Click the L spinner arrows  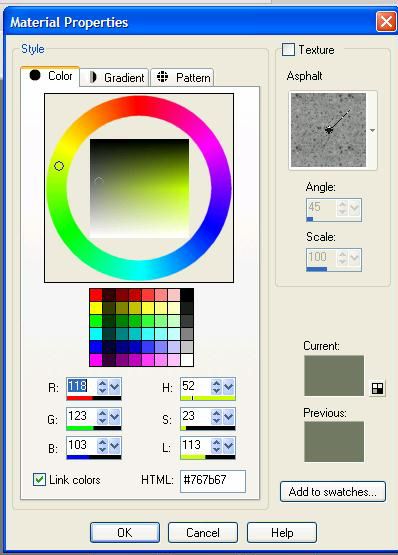(216, 446)
